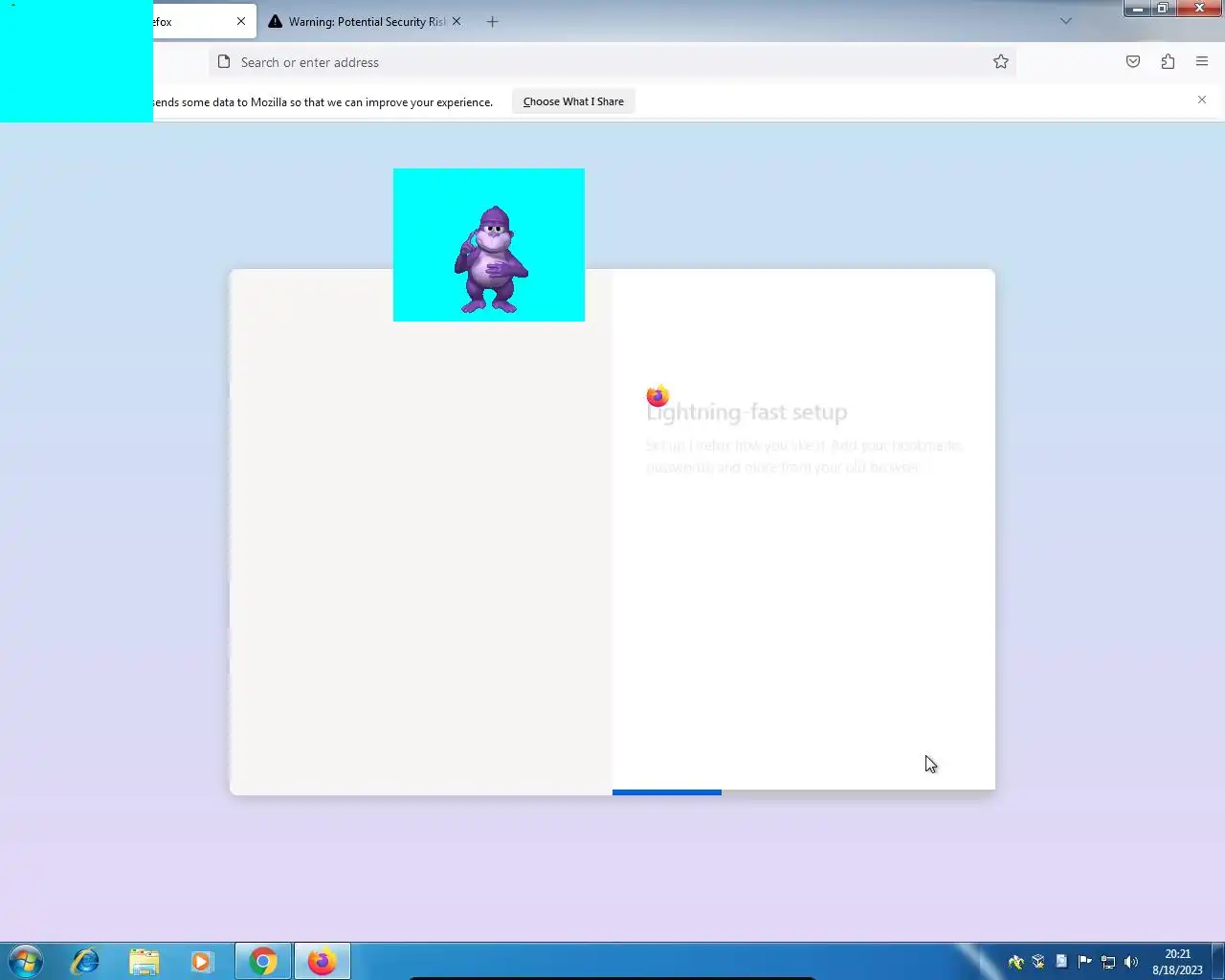This screenshot has width=1225, height=980.
Task: Bookmark this page with the star icon
Action: tap(1001, 62)
